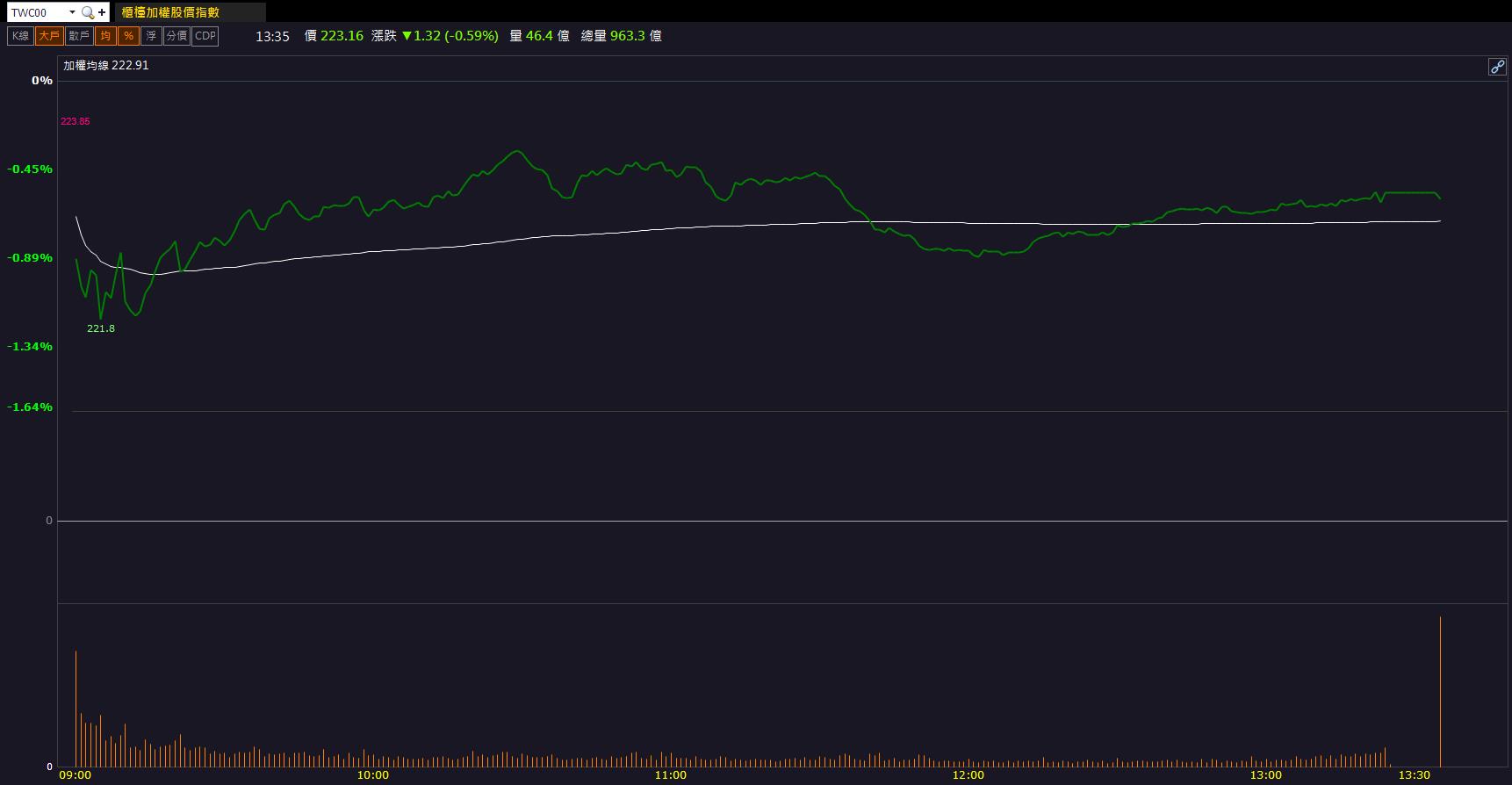
Task: Toggle the K線 chart button
Action: [21, 36]
